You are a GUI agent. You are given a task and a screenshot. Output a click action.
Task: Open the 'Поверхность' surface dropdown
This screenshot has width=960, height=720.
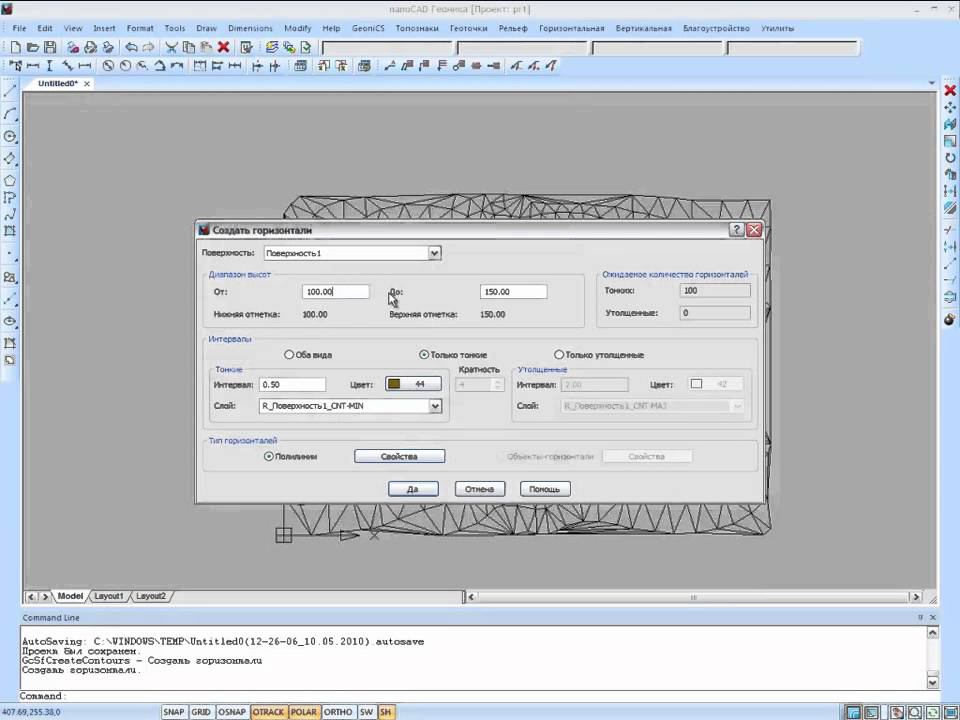pyautogui.click(x=434, y=253)
